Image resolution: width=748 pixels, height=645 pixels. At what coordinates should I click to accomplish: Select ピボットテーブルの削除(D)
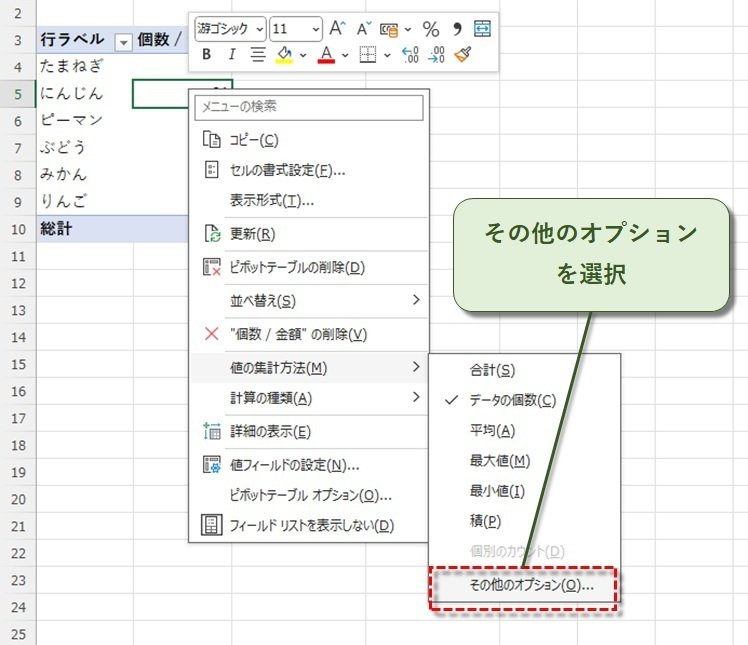point(309,268)
